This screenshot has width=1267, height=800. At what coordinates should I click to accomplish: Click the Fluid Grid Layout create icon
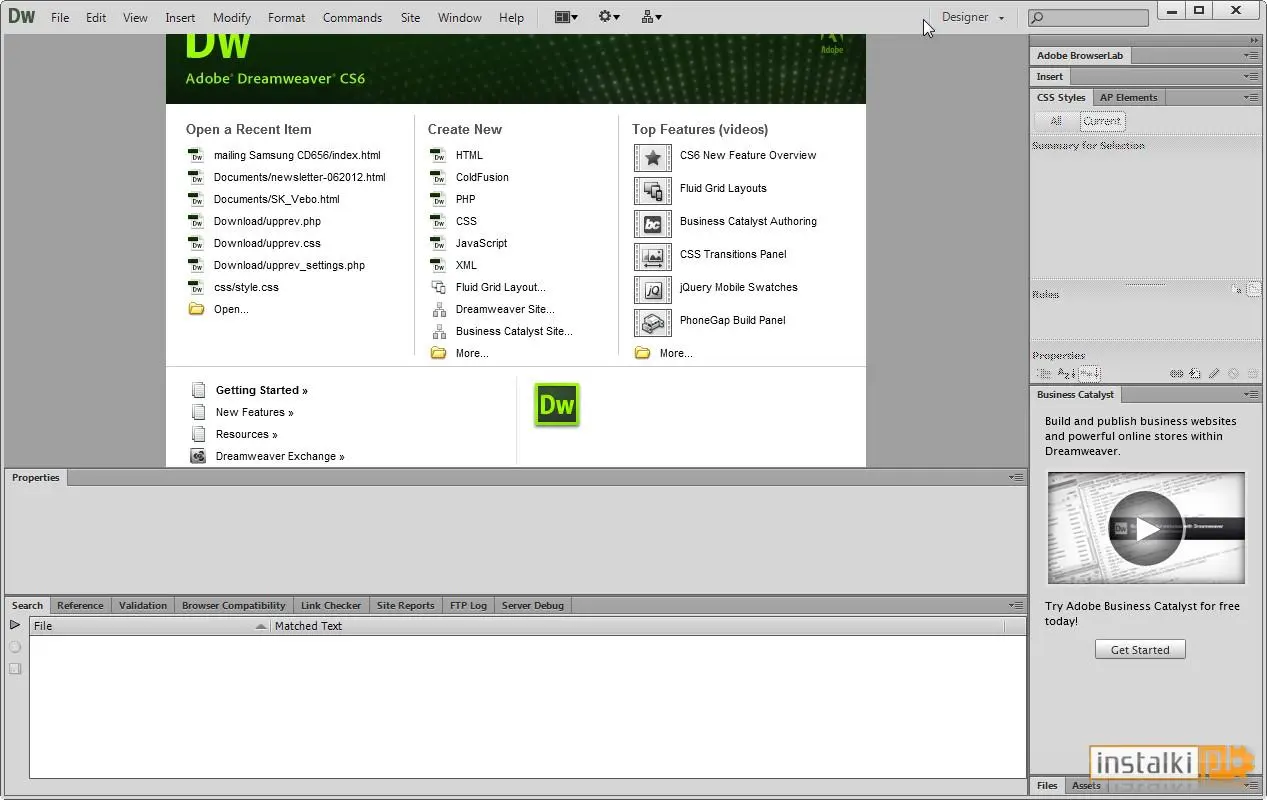[x=438, y=287]
